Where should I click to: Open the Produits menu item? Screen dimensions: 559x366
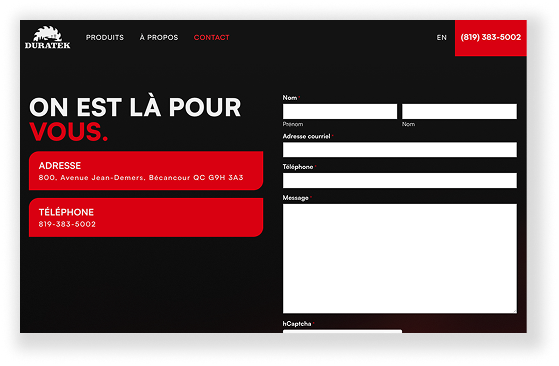tap(105, 37)
